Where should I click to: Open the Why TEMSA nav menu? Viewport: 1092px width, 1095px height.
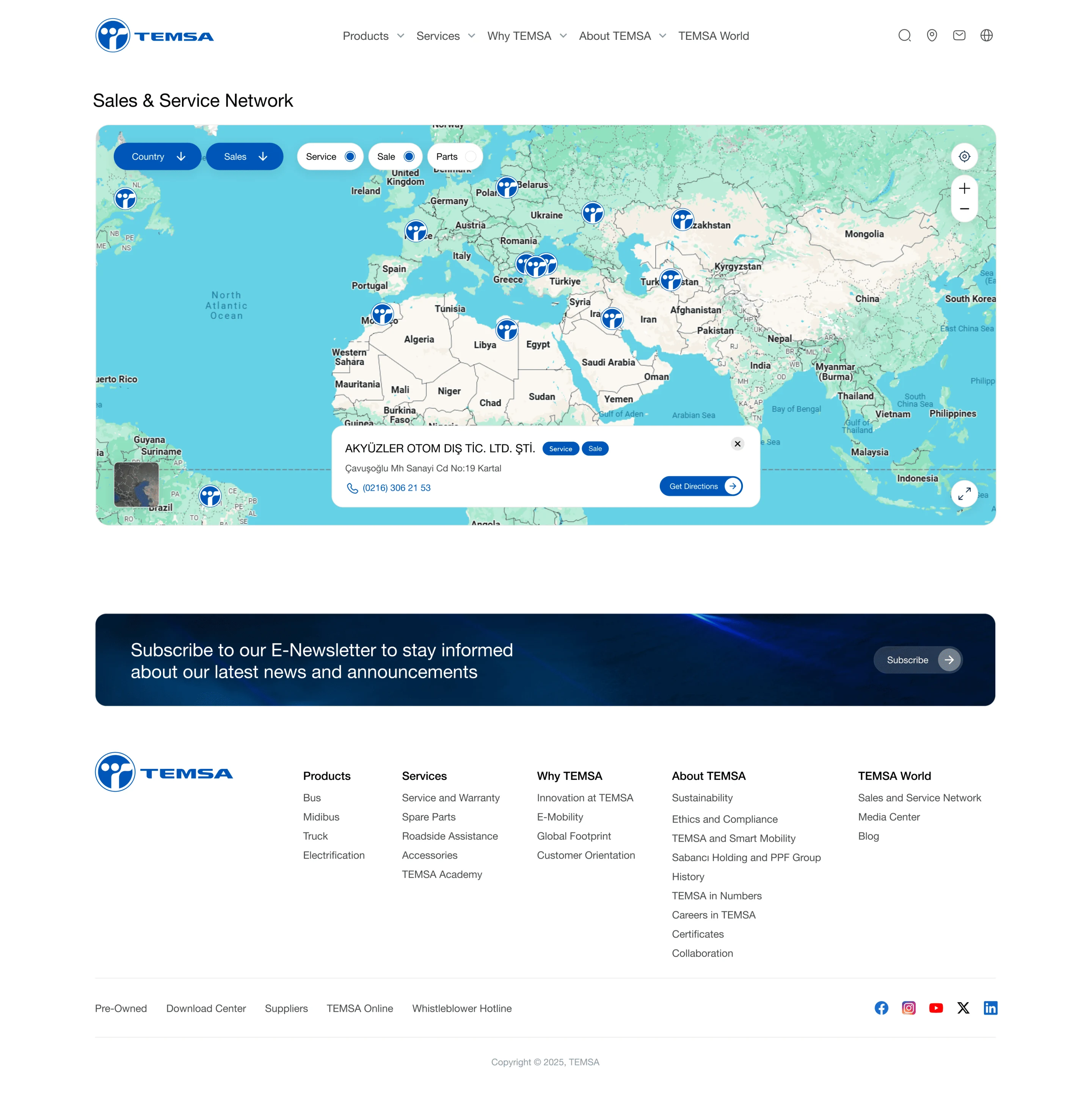(519, 36)
